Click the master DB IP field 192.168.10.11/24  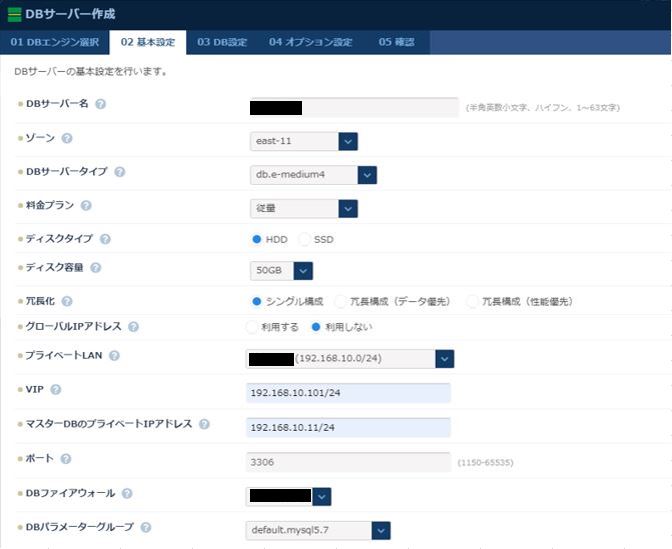[x=348, y=428]
